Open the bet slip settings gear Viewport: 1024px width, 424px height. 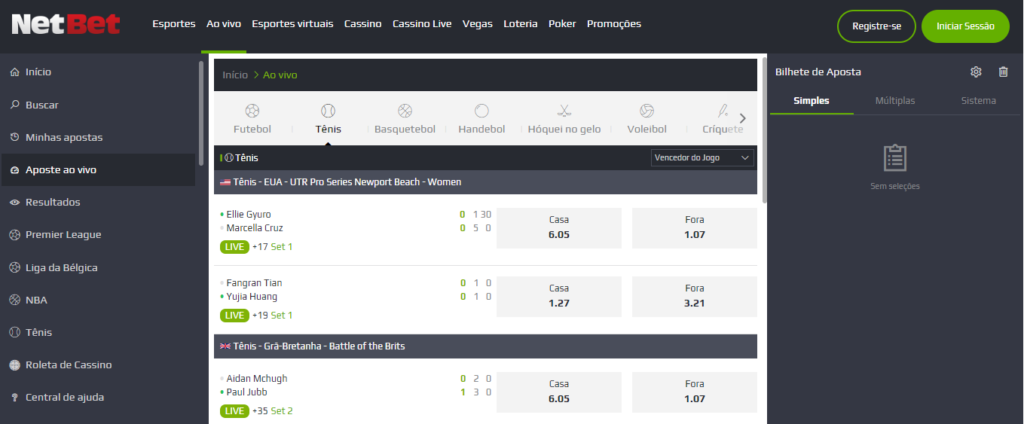(x=976, y=72)
